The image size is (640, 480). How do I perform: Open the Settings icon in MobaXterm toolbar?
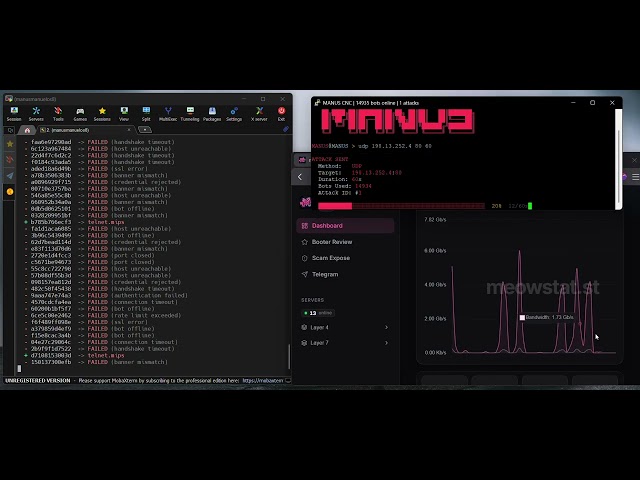[234, 113]
